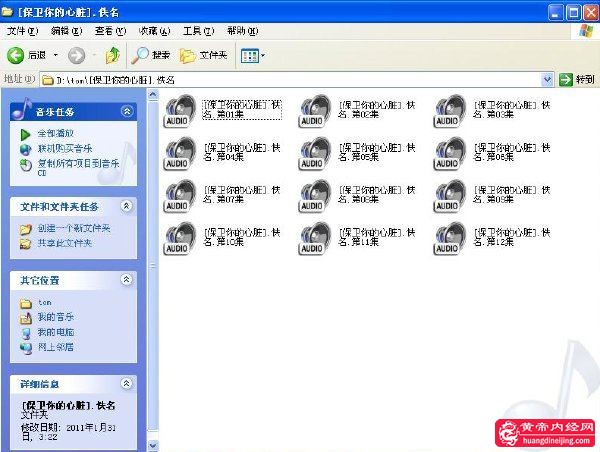Select audio file icon 第09集

(x=450, y=196)
